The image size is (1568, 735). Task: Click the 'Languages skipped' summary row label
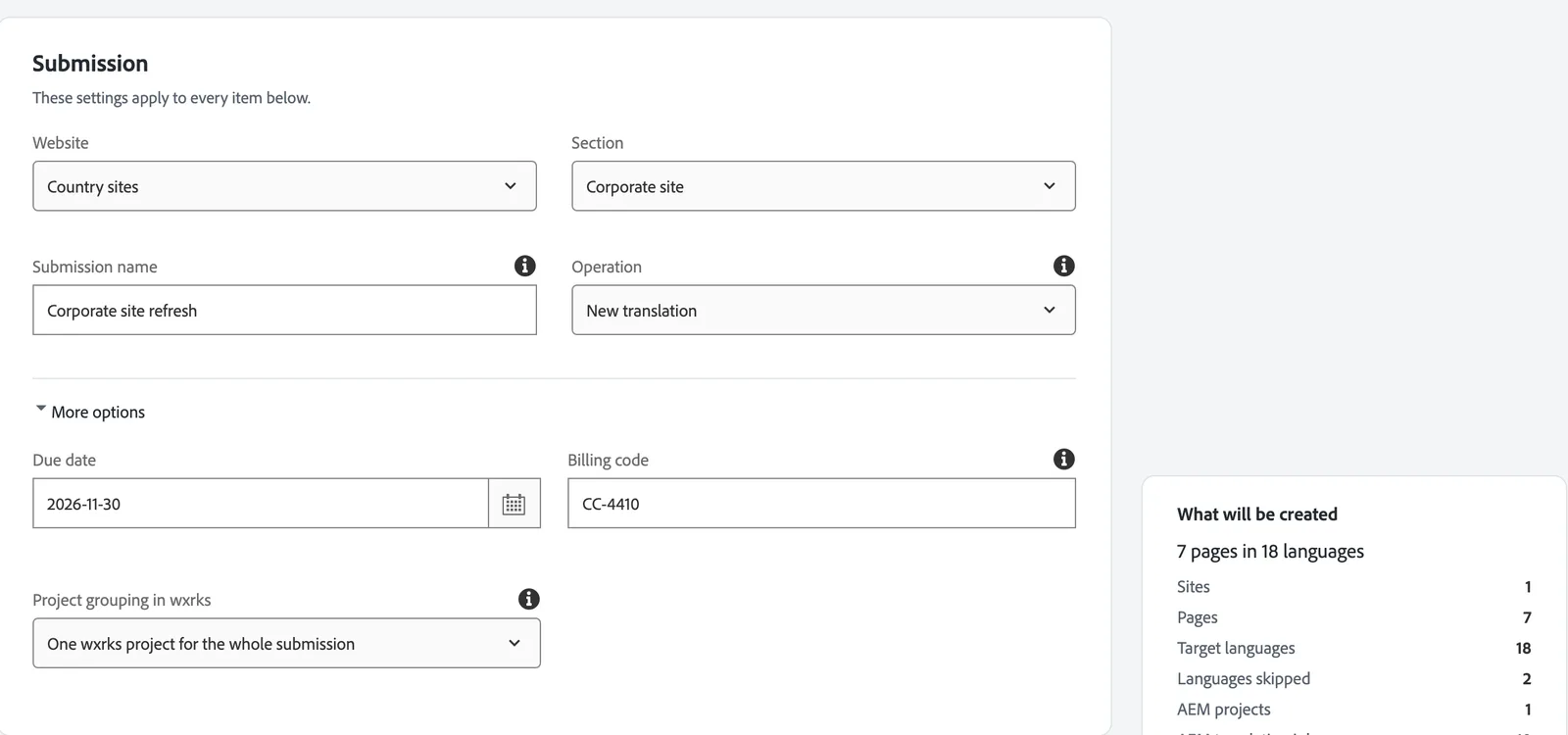coord(1244,678)
